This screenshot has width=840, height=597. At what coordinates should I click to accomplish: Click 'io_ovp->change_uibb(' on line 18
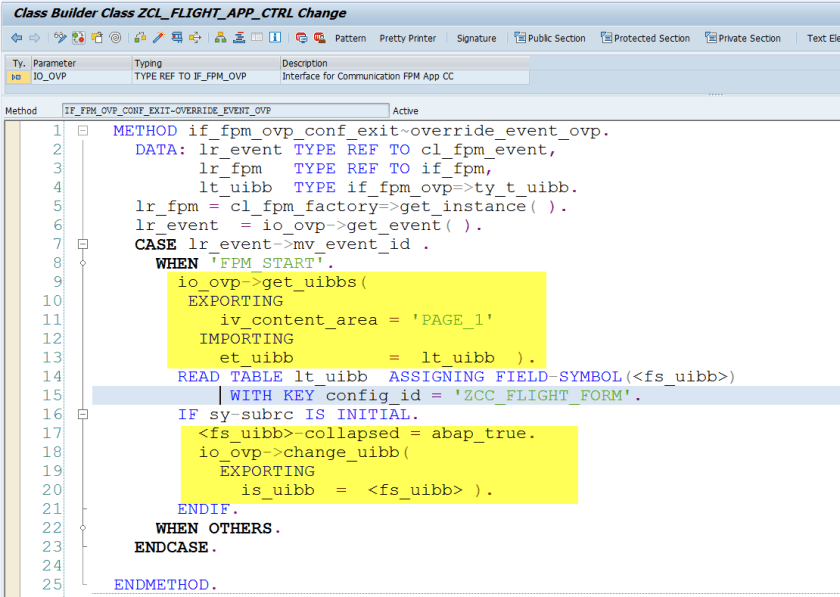(x=304, y=452)
